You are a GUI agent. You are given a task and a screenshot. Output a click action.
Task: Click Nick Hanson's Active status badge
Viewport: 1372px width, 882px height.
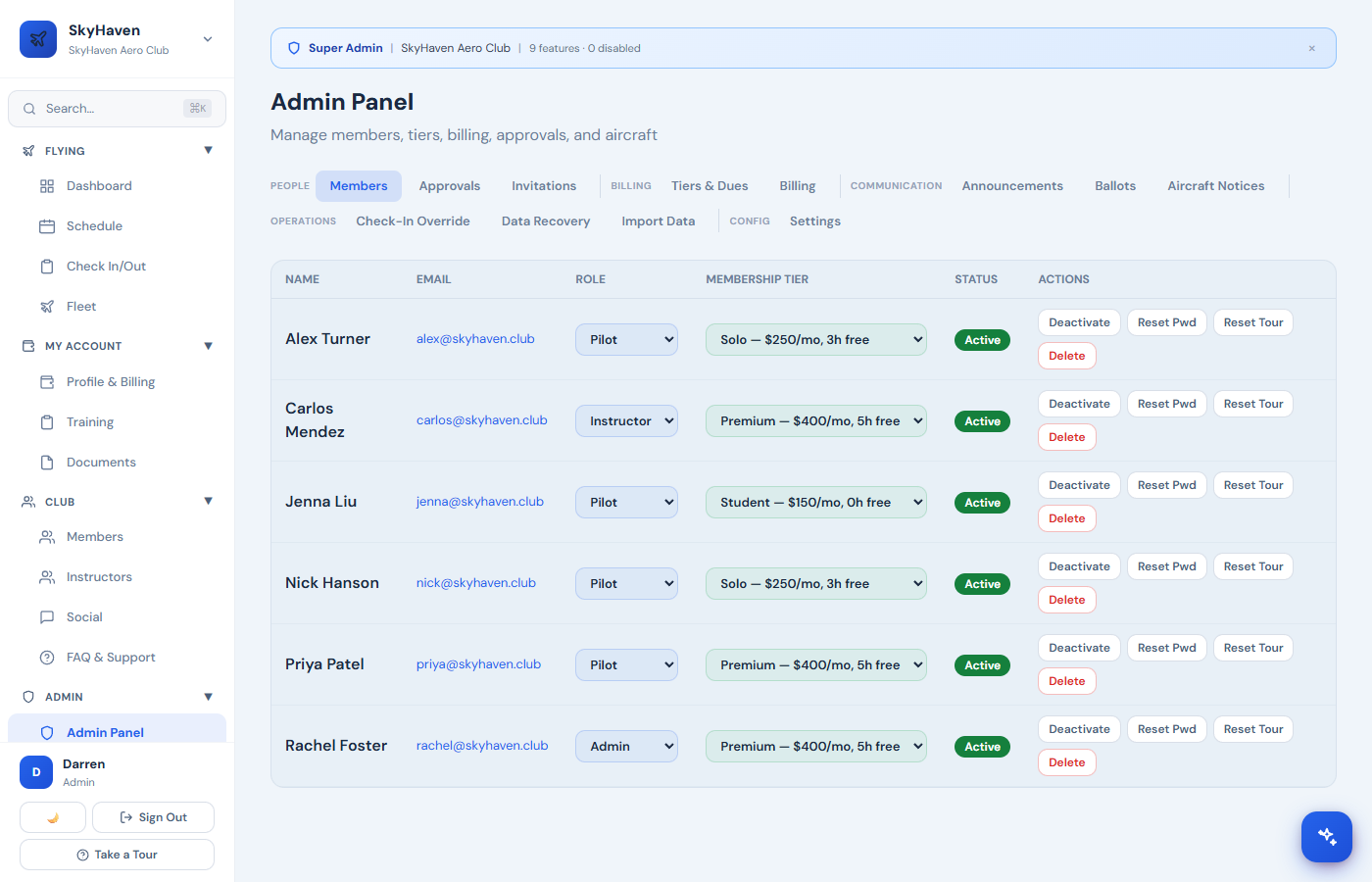pyautogui.click(x=981, y=583)
